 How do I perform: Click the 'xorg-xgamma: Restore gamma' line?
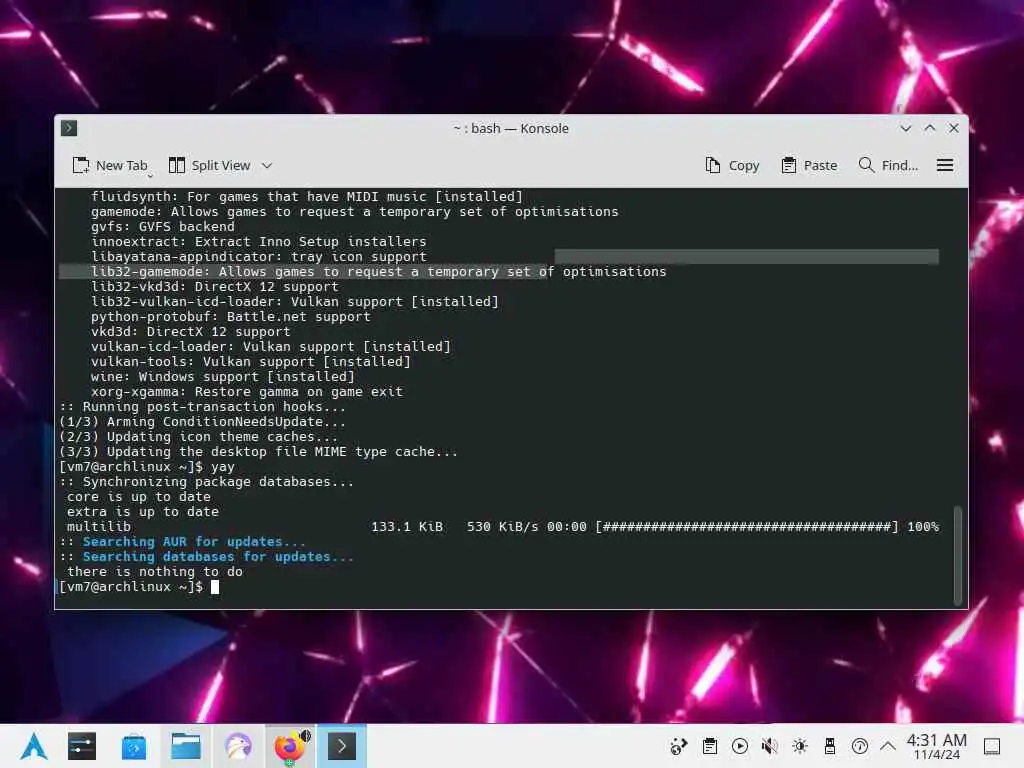[247, 392]
